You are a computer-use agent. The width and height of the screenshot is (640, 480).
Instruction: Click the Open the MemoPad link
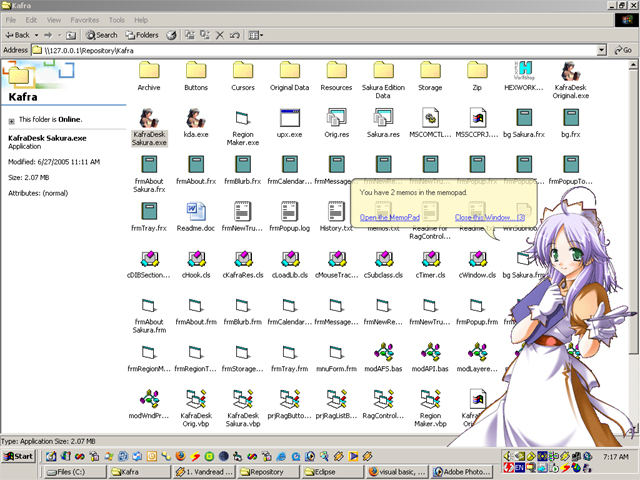[388, 217]
